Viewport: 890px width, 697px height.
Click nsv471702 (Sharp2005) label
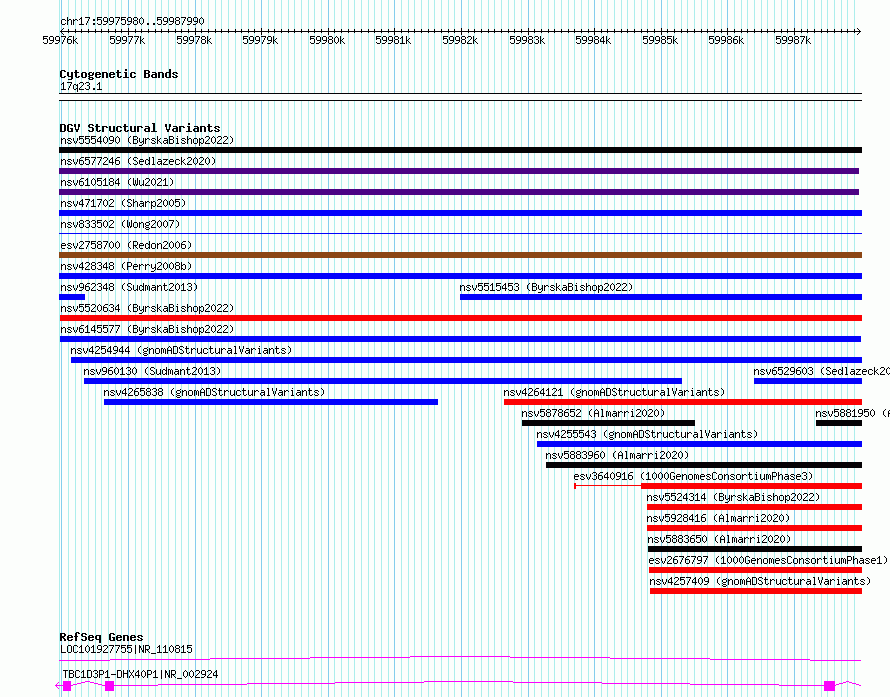click(123, 203)
